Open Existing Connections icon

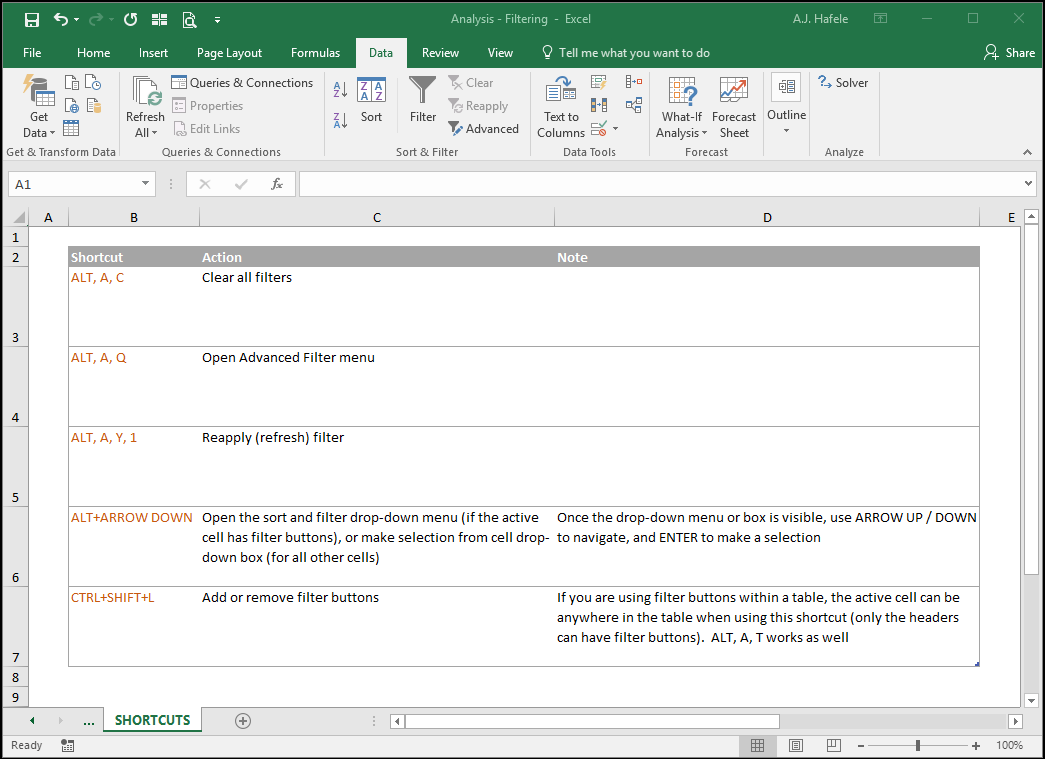click(93, 105)
